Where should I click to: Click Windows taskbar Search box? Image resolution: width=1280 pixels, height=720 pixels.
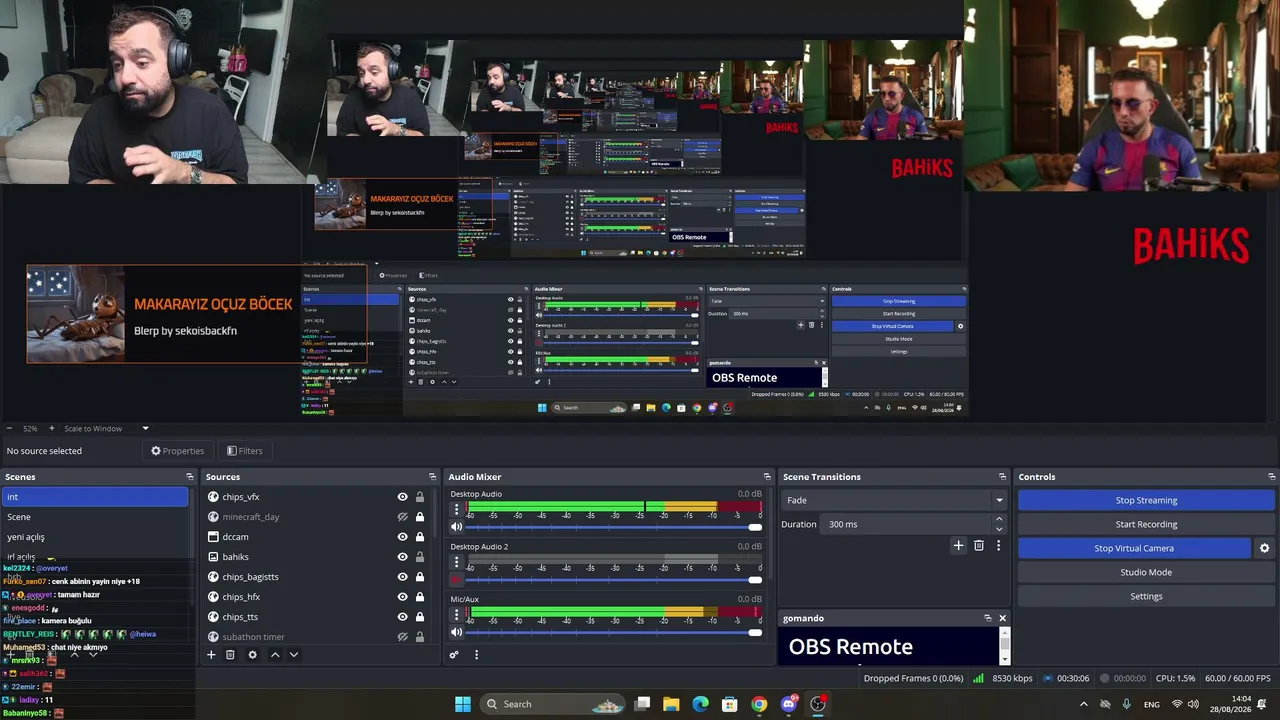click(553, 704)
